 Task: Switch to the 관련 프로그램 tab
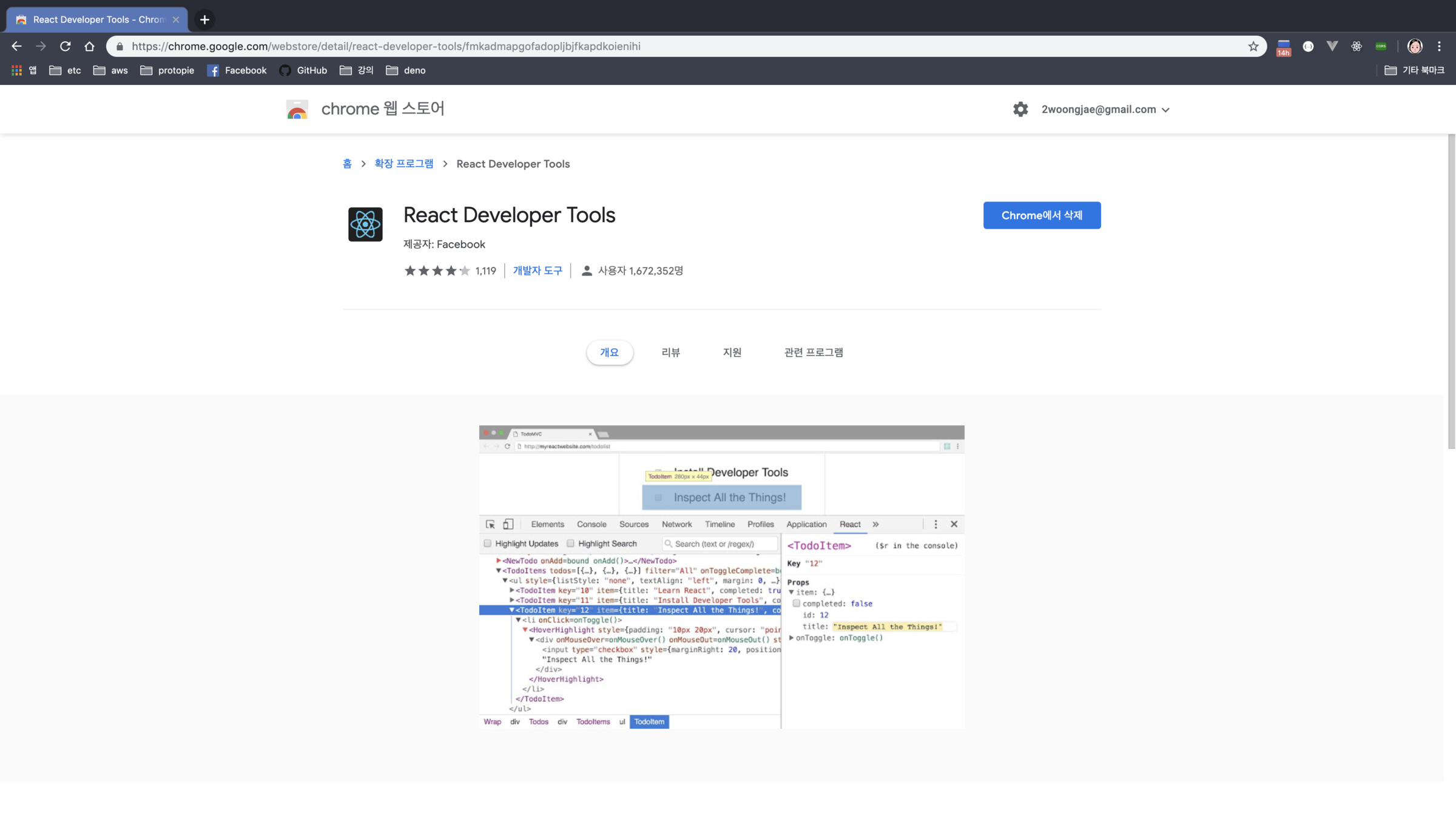[x=813, y=352]
